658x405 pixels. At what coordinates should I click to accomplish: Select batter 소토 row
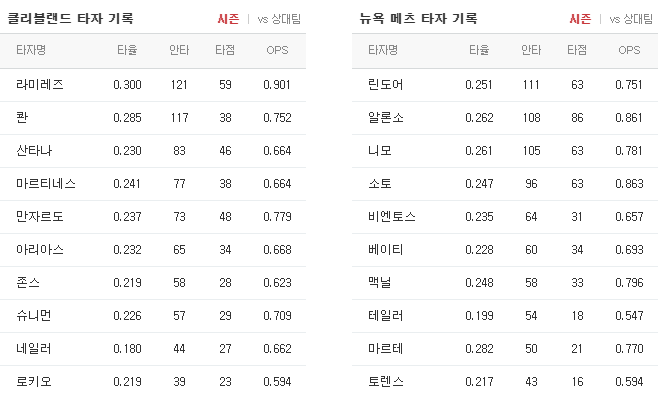pyautogui.click(x=505, y=183)
